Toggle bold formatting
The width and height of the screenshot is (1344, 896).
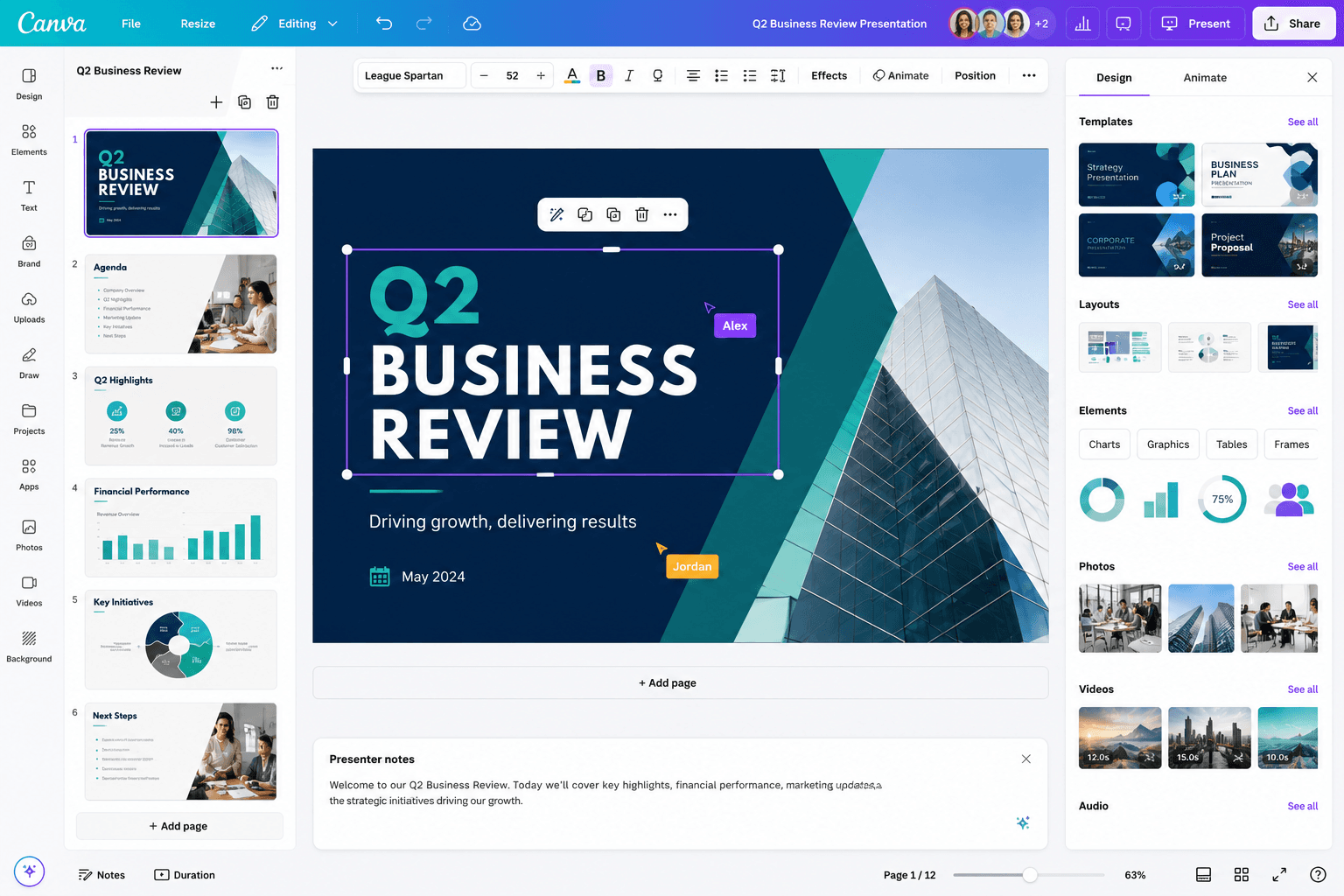tap(601, 76)
